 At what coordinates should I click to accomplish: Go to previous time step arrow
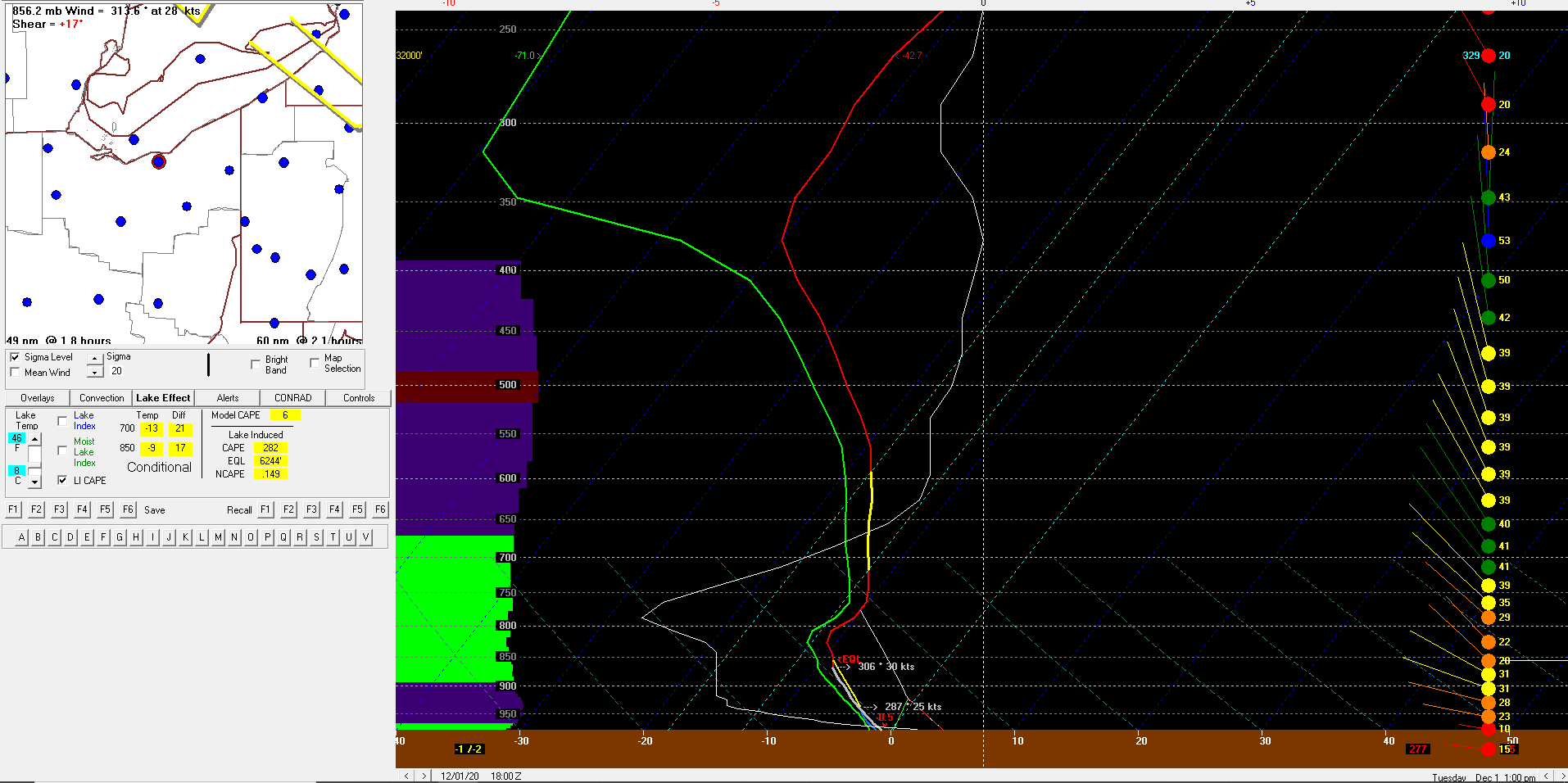tap(407, 776)
